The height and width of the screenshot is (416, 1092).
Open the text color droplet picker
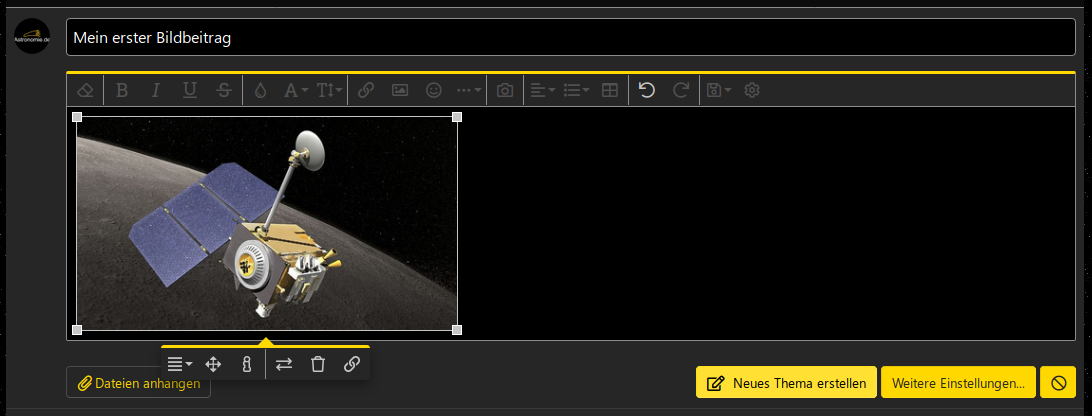(x=260, y=90)
